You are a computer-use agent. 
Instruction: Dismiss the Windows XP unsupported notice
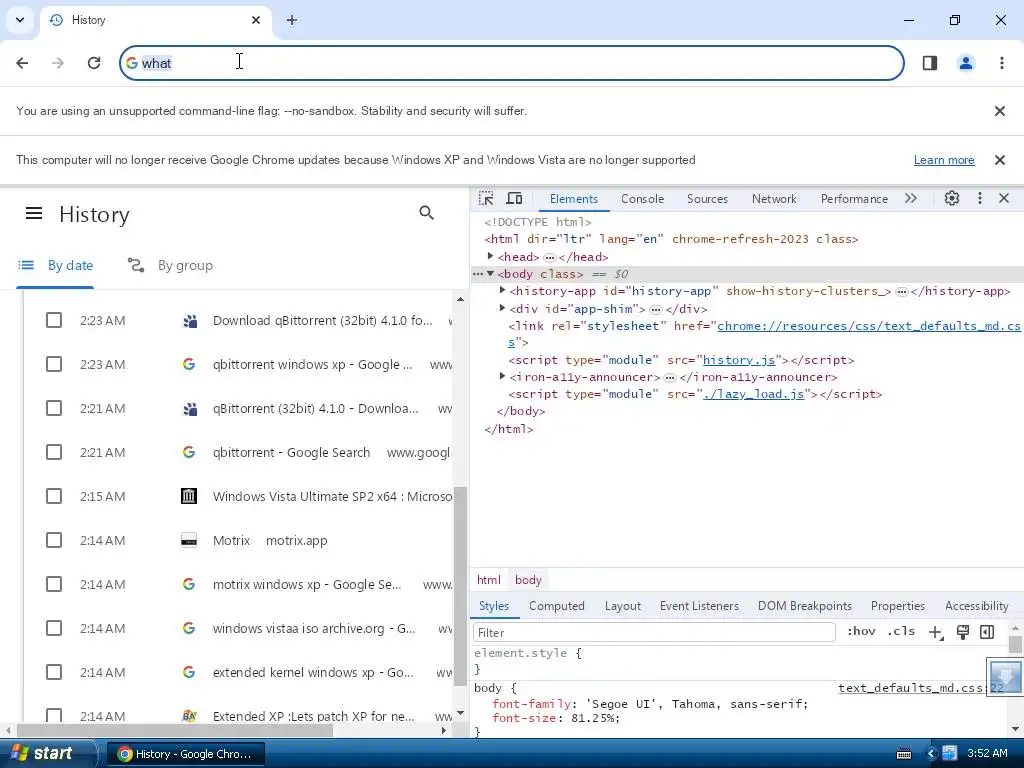[x=1000, y=160]
